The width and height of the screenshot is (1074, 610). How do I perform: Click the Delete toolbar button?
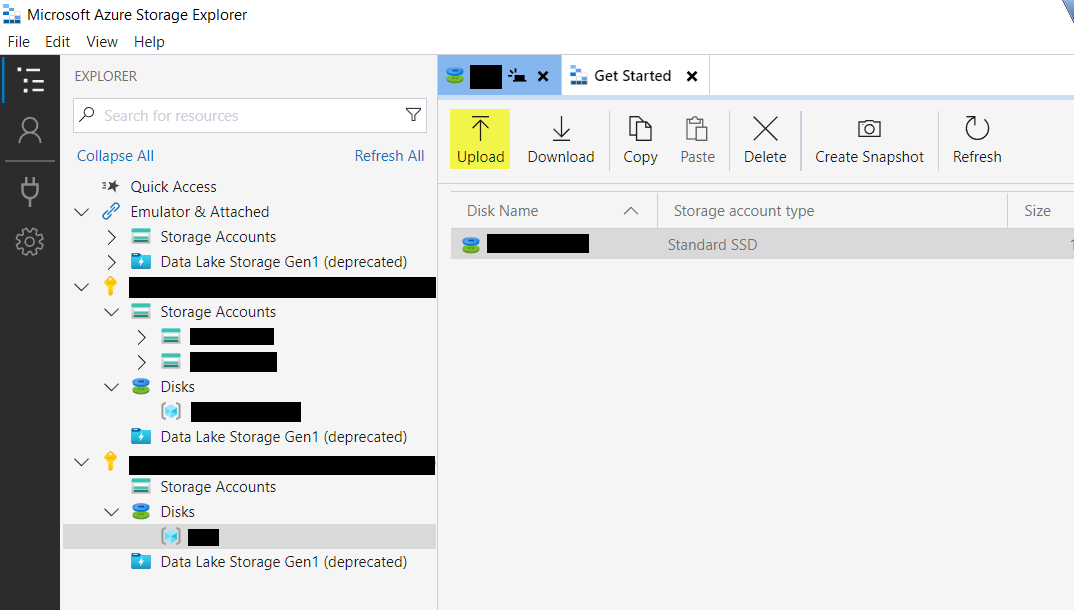765,140
